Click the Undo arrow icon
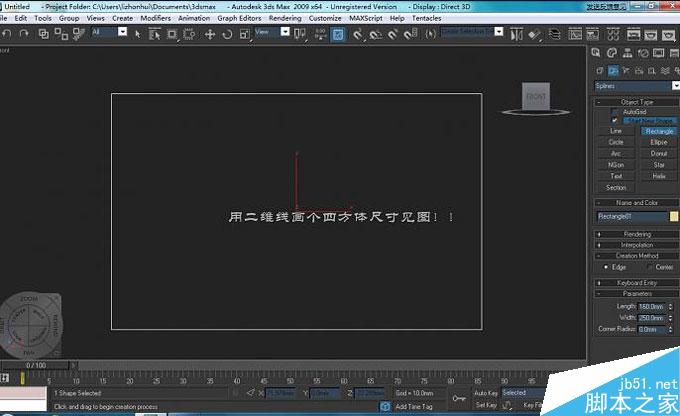 pos(7,34)
